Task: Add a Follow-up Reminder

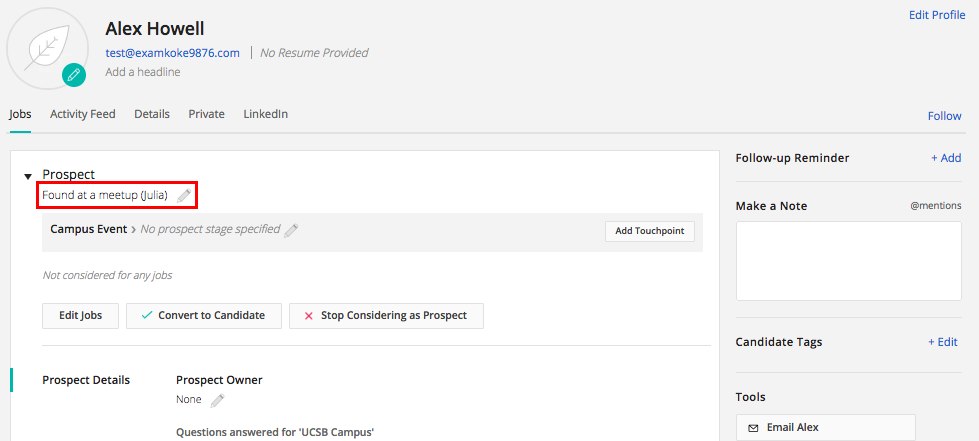Action: (946, 158)
